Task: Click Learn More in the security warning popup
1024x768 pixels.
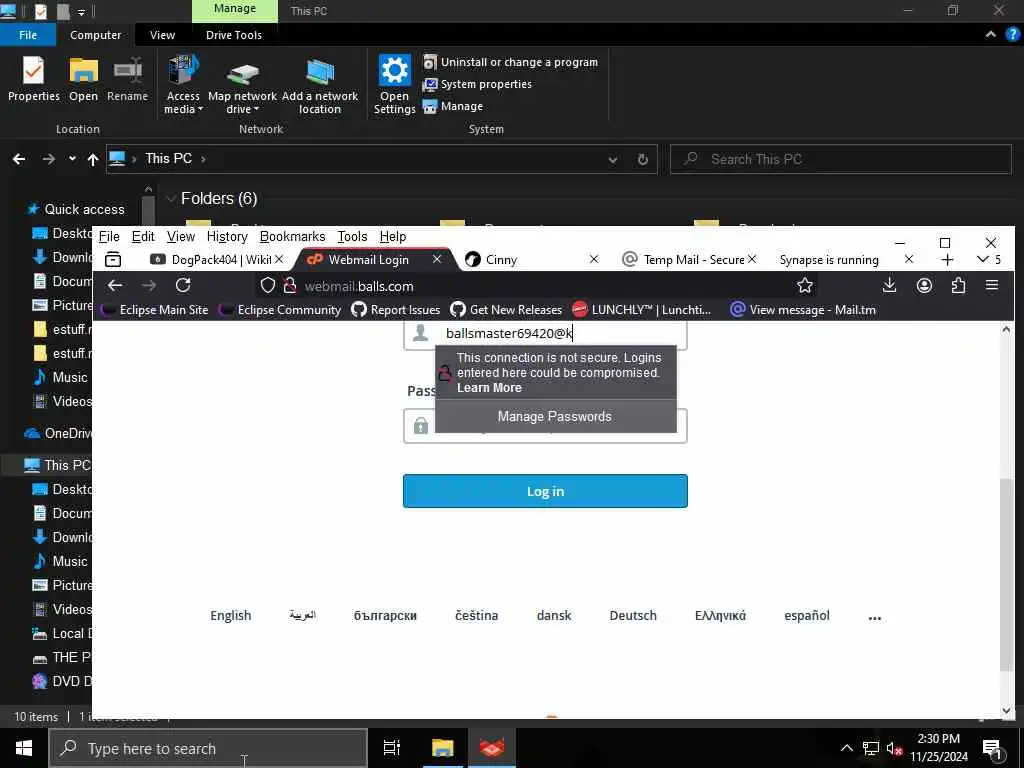Action: 489,388
